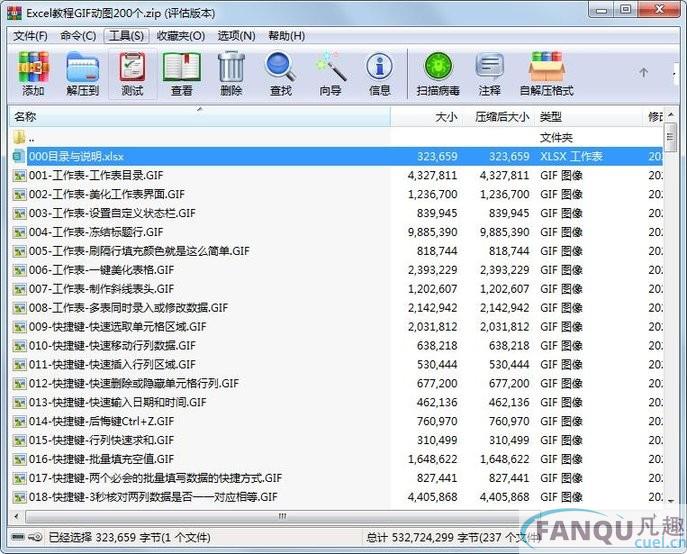Select 017-快捷键-两个必会的批量填写数据的快捷方式.GIF
Viewport: 687px width, 554px height.
coord(156,478)
